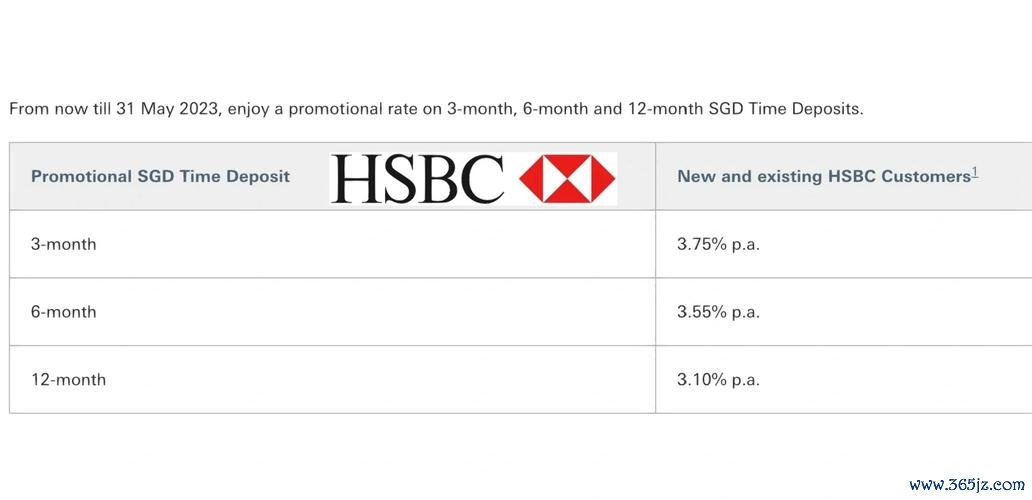
Task: Click the www.365jz.com watermark
Action: [x=966, y=486]
